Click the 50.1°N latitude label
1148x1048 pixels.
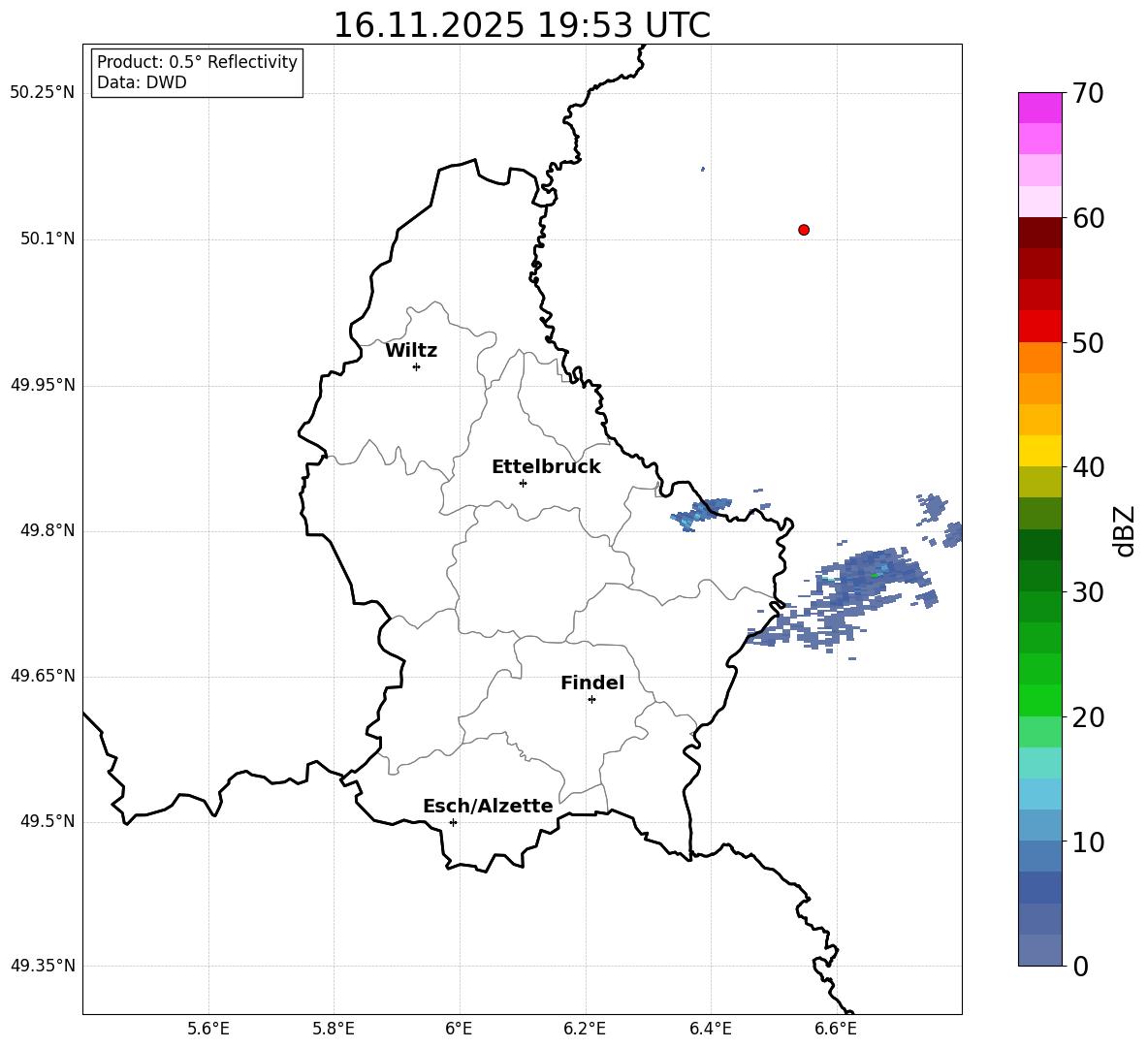tap(48, 238)
